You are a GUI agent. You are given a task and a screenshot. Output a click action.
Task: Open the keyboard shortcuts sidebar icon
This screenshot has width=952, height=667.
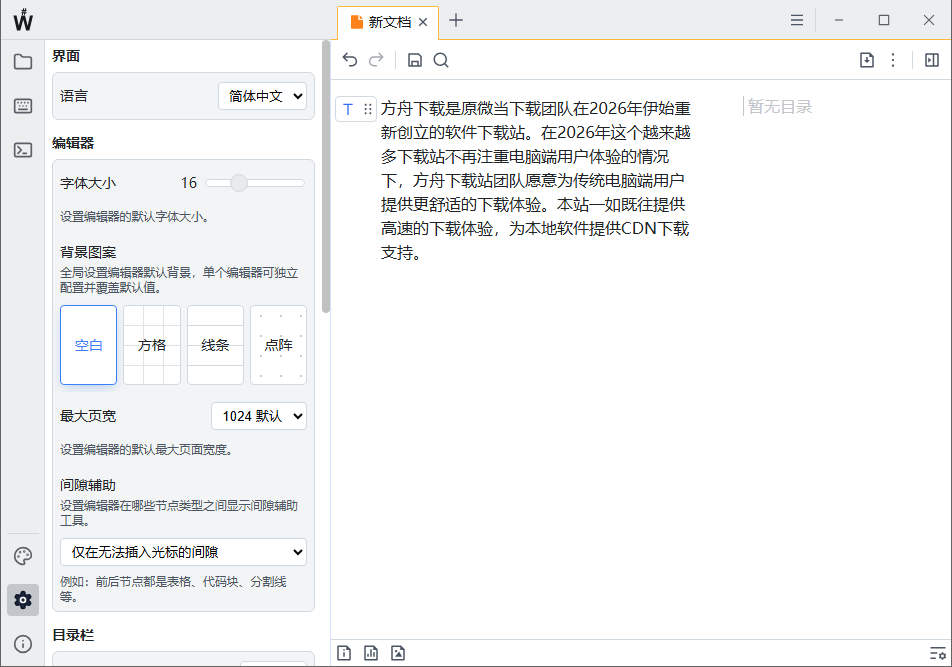pos(23,106)
